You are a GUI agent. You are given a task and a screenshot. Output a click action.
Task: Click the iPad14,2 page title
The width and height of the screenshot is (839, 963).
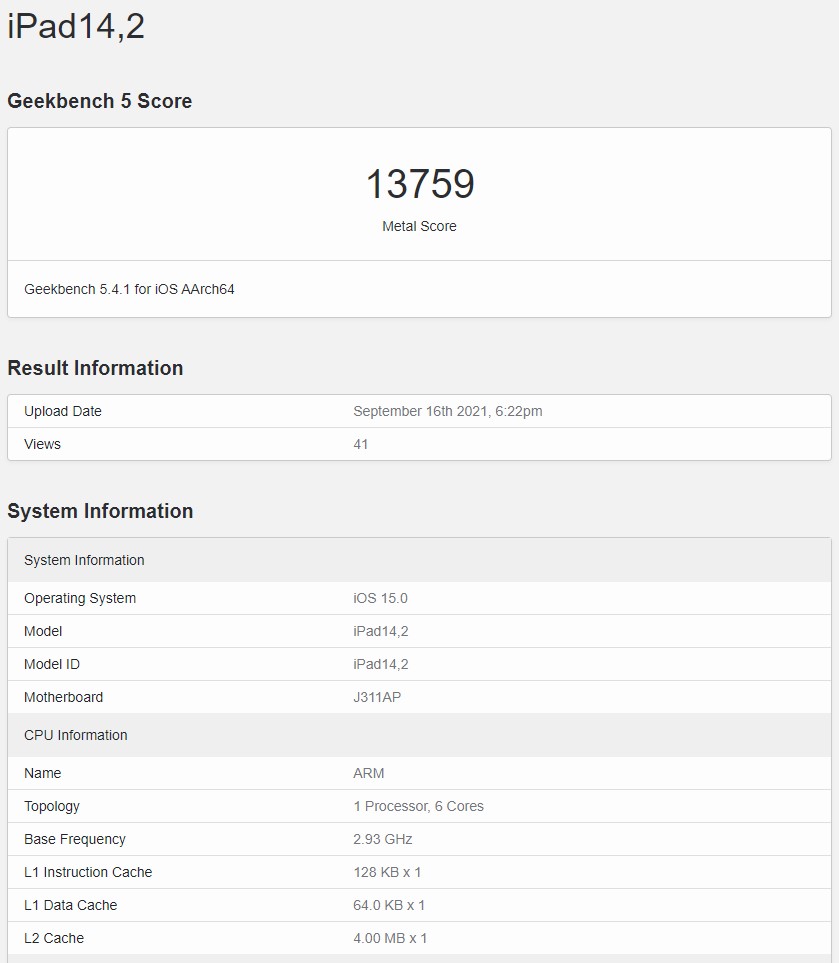tap(76, 26)
